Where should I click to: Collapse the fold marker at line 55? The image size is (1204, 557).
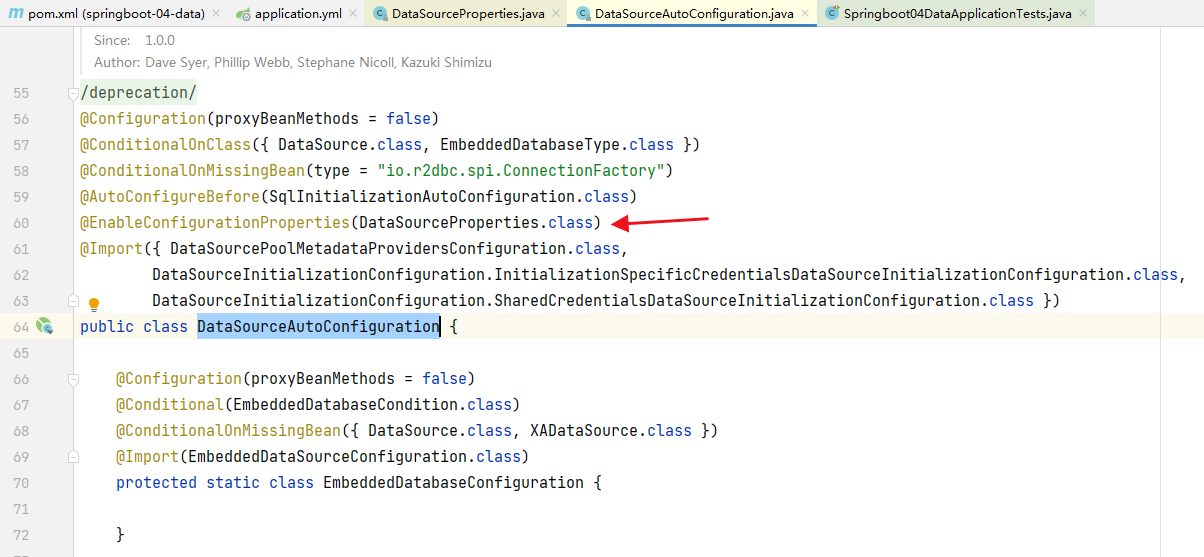tap(72, 93)
